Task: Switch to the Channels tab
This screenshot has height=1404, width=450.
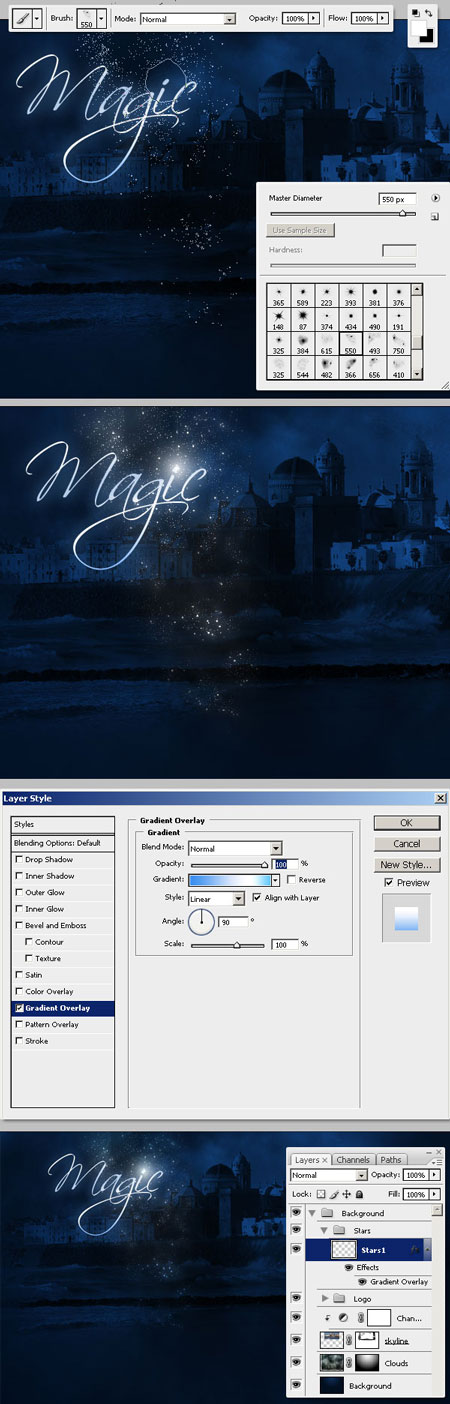Action: pyautogui.click(x=353, y=1160)
